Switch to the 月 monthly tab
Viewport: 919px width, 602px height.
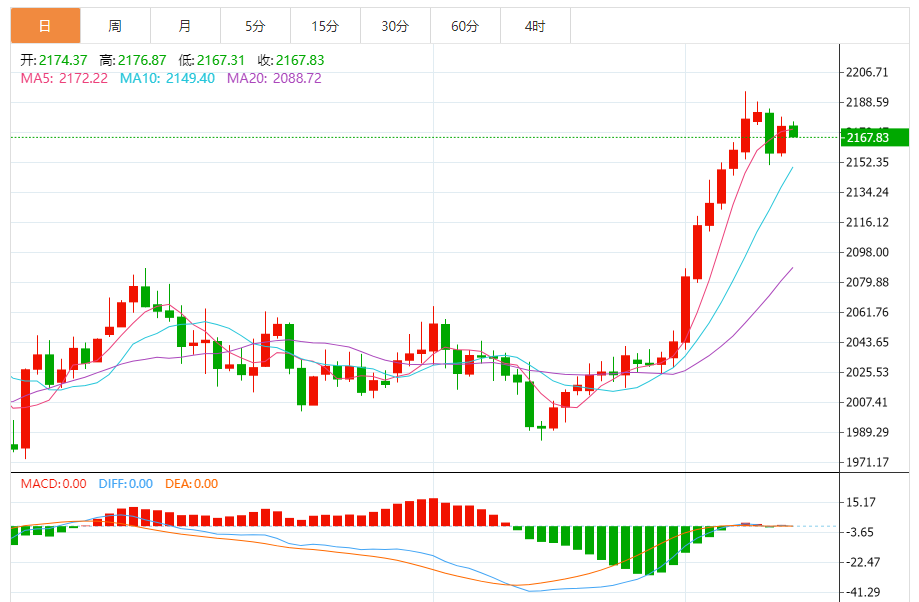(x=185, y=26)
